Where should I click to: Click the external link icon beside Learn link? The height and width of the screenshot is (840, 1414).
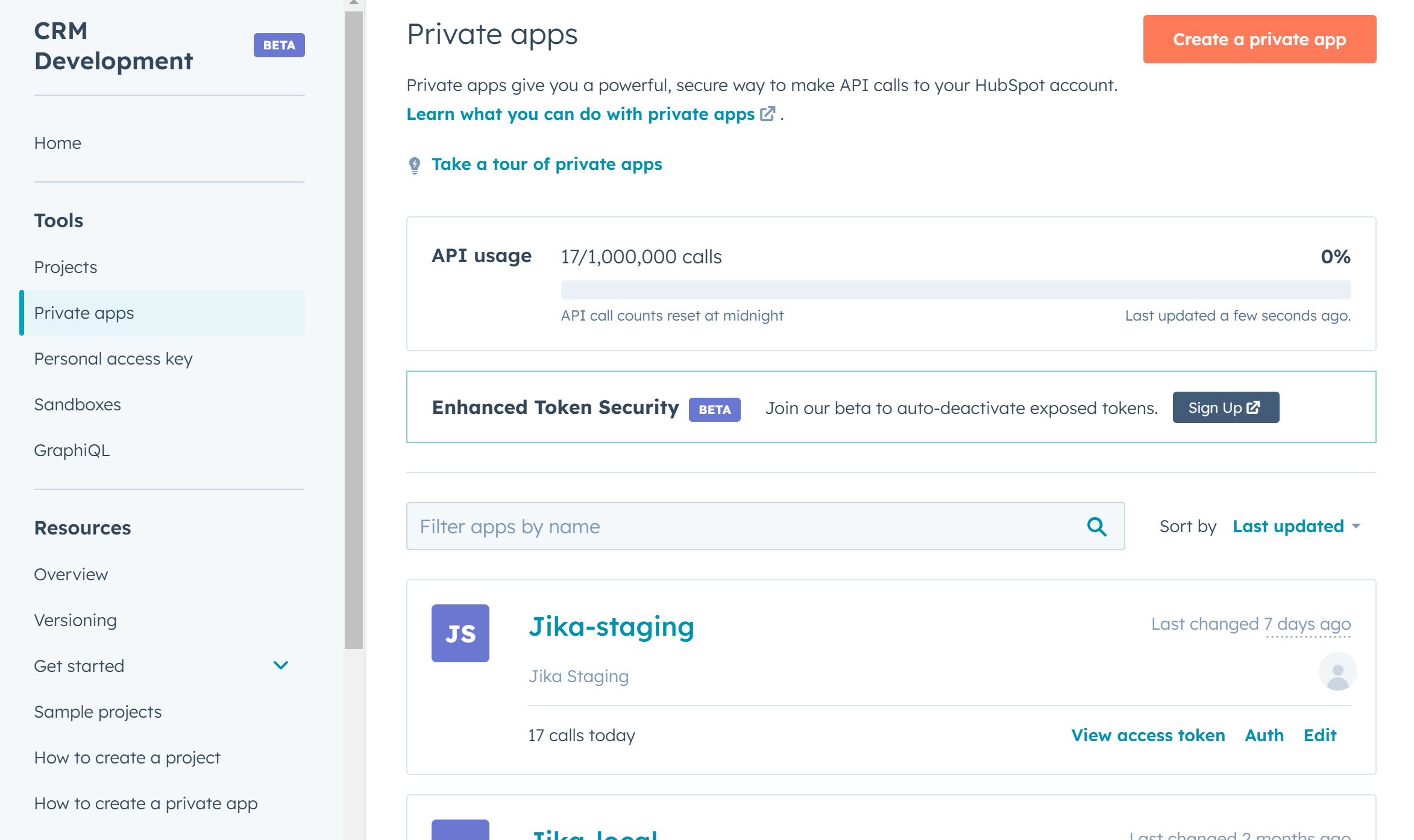pyautogui.click(x=767, y=114)
